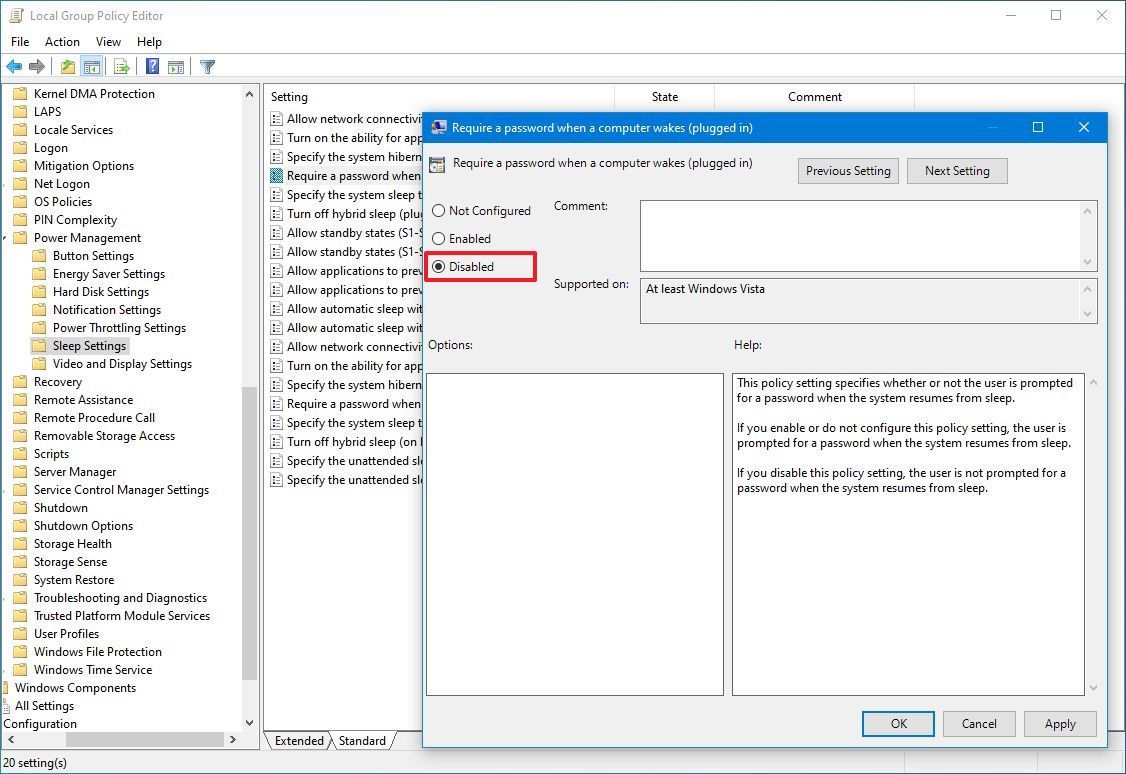Click the Show/Hide Action Pane icon
Image resolution: width=1126 pixels, height=774 pixels.
pos(176,66)
